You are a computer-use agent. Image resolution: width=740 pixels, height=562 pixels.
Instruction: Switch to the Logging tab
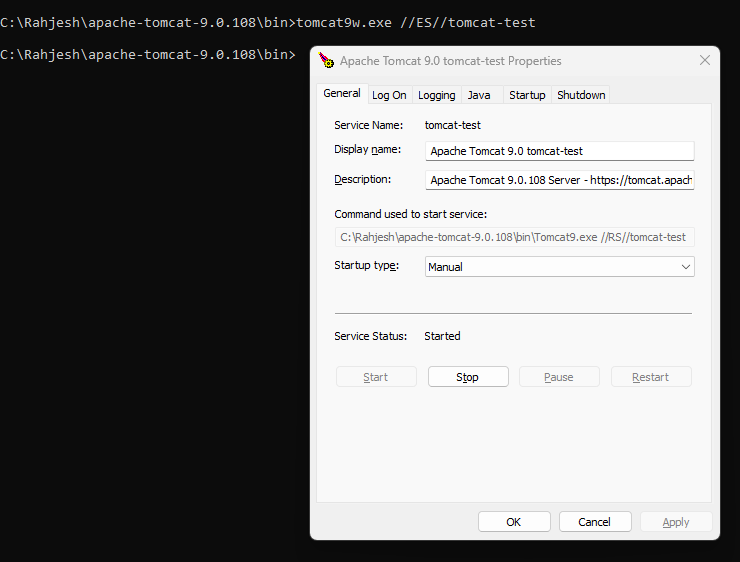436,95
